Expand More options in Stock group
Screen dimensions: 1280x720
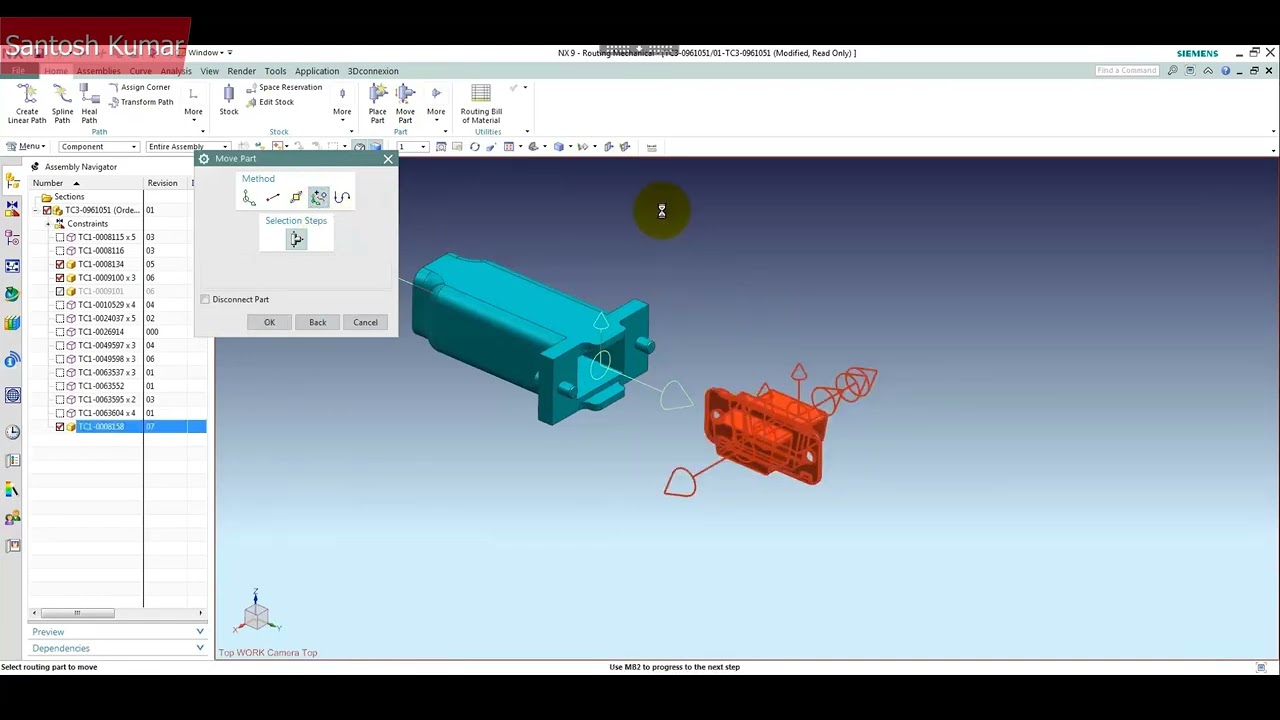tap(342, 102)
